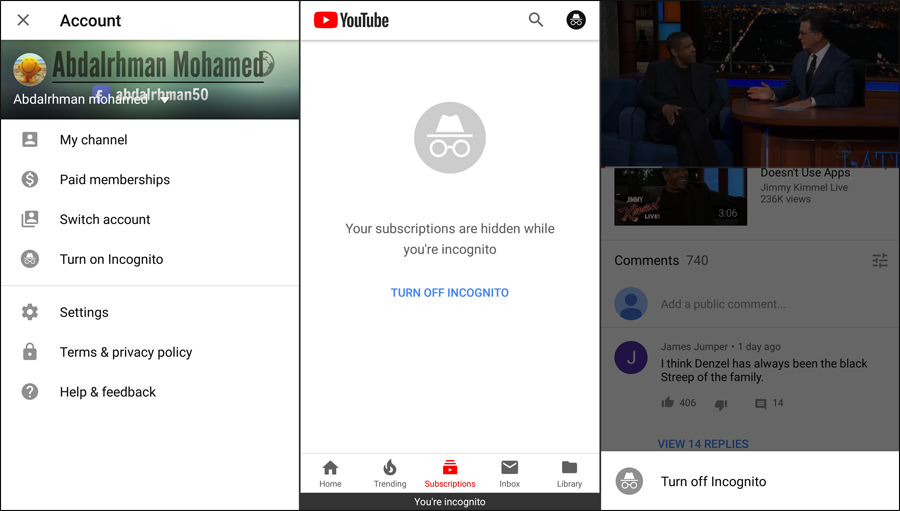
Task: Open YouTube search magnifier
Action: (x=536, y=20)
